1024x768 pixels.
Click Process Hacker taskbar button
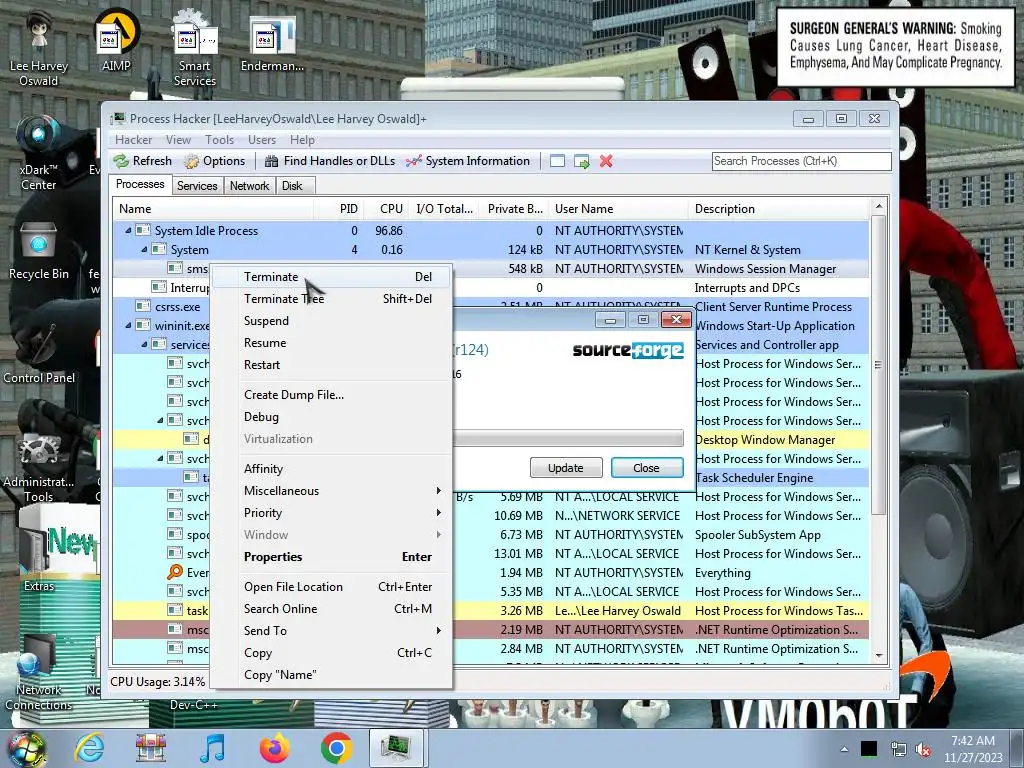[397, 748]
